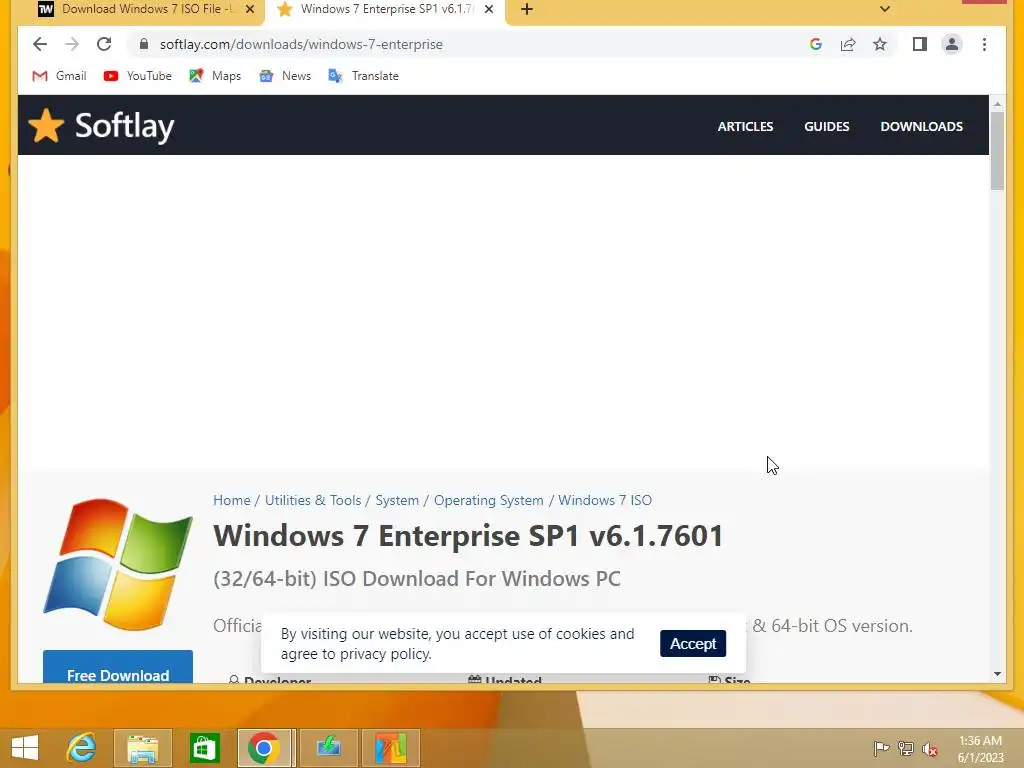
Task: Open the ARTICLES menu
Action: [745, 127]
